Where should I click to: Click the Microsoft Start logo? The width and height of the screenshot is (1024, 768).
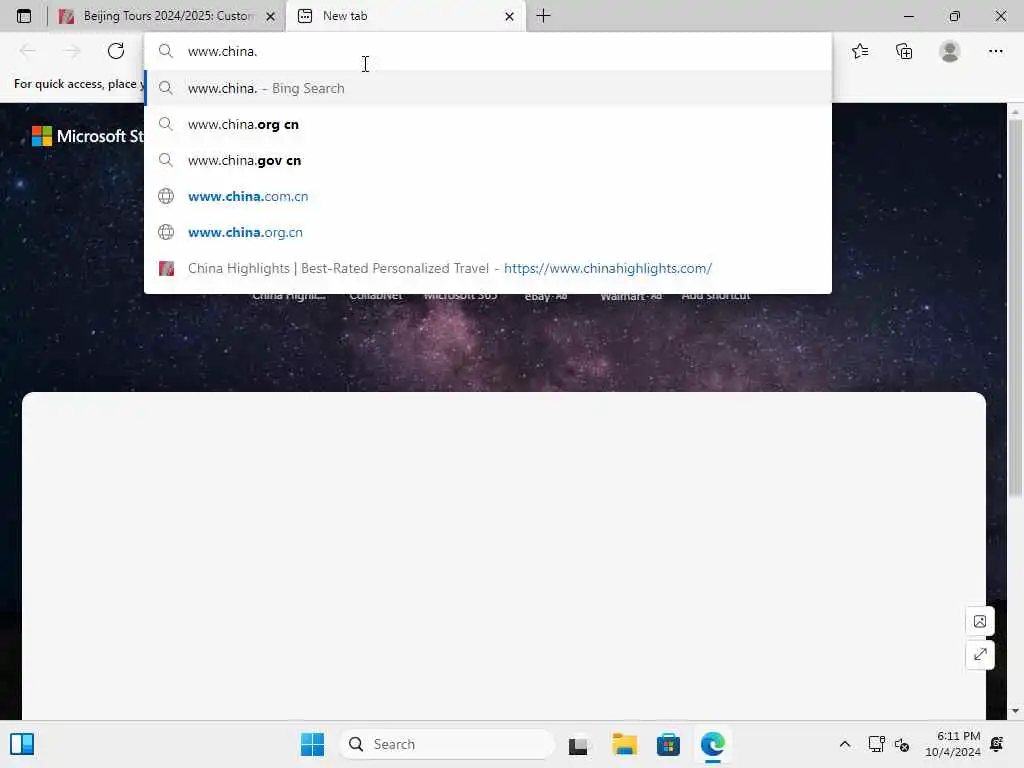[x=88, y=136]
